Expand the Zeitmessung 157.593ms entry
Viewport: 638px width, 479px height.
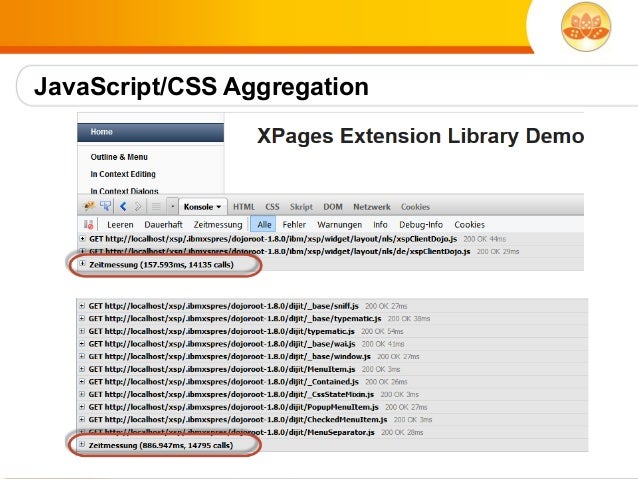(x=83, y=264)
